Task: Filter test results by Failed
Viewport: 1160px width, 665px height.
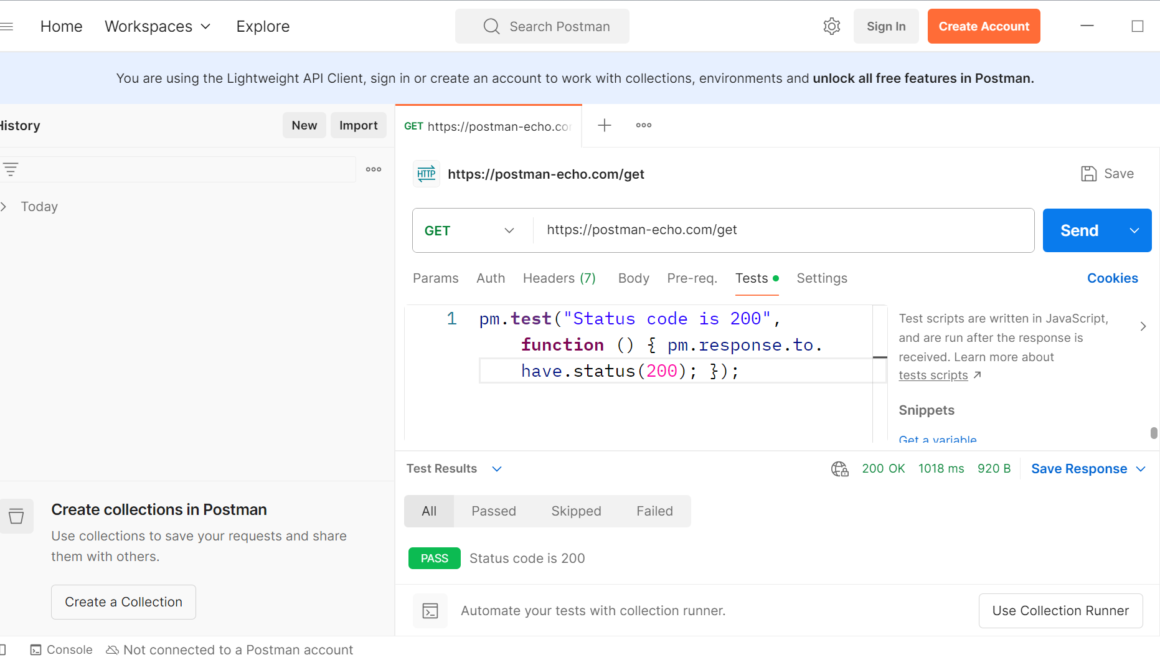Action: pyautogui.click(x=655, y=511)
